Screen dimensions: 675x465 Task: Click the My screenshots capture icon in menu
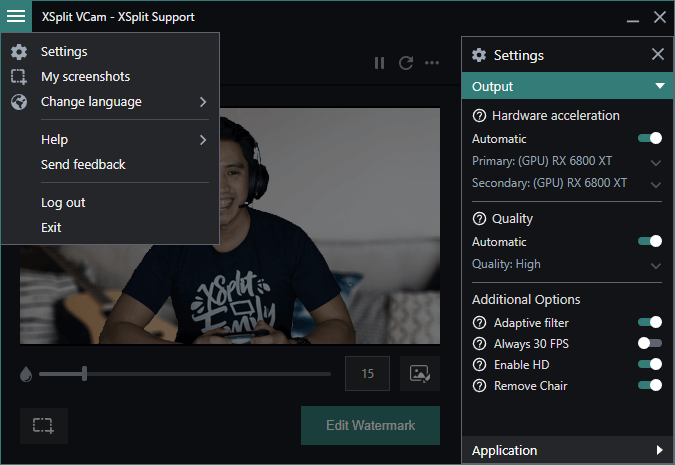(x=19, y=77)
